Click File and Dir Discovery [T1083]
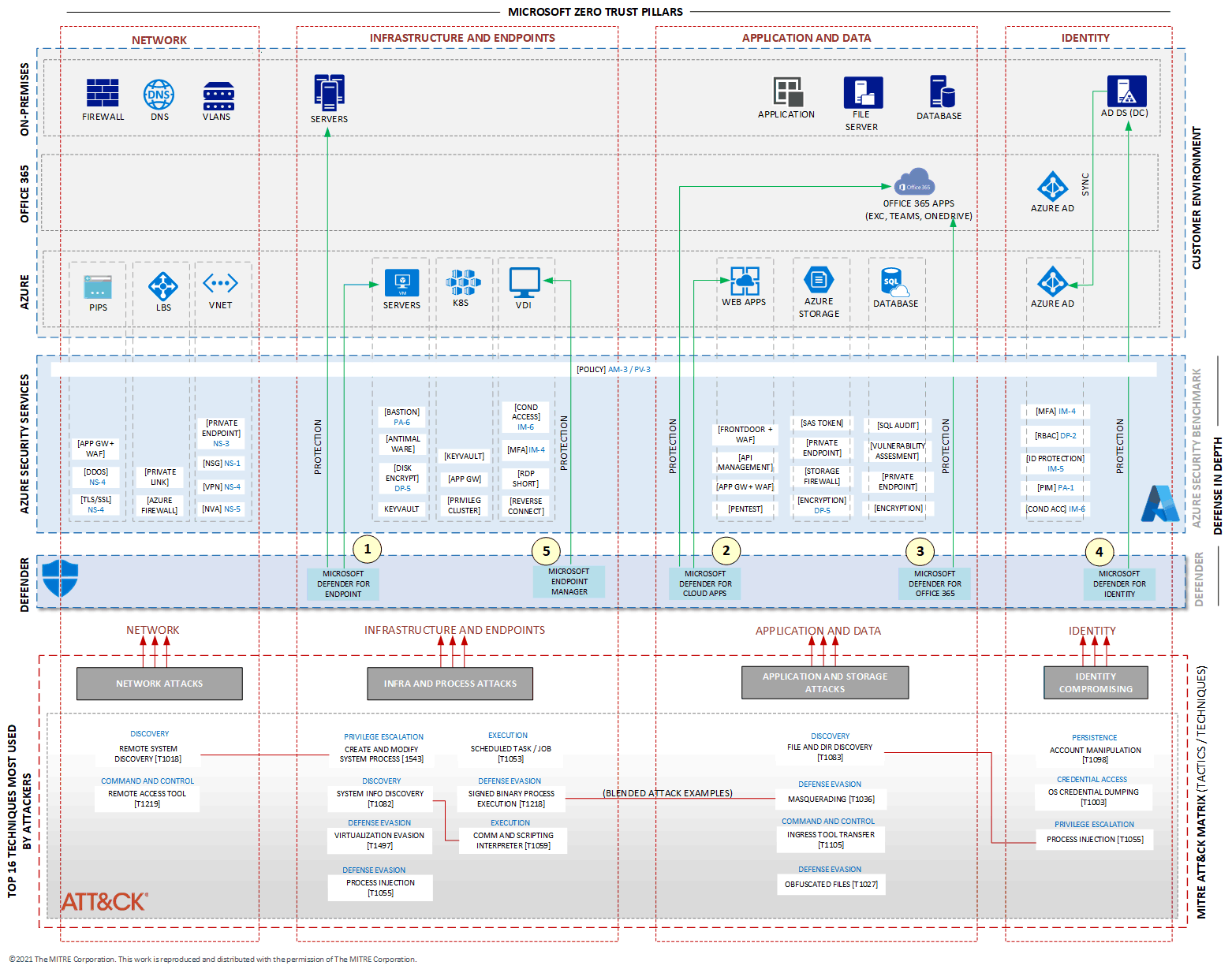Screen dimensions: 1232x969 pyautogui.click(x=830, y=752)
